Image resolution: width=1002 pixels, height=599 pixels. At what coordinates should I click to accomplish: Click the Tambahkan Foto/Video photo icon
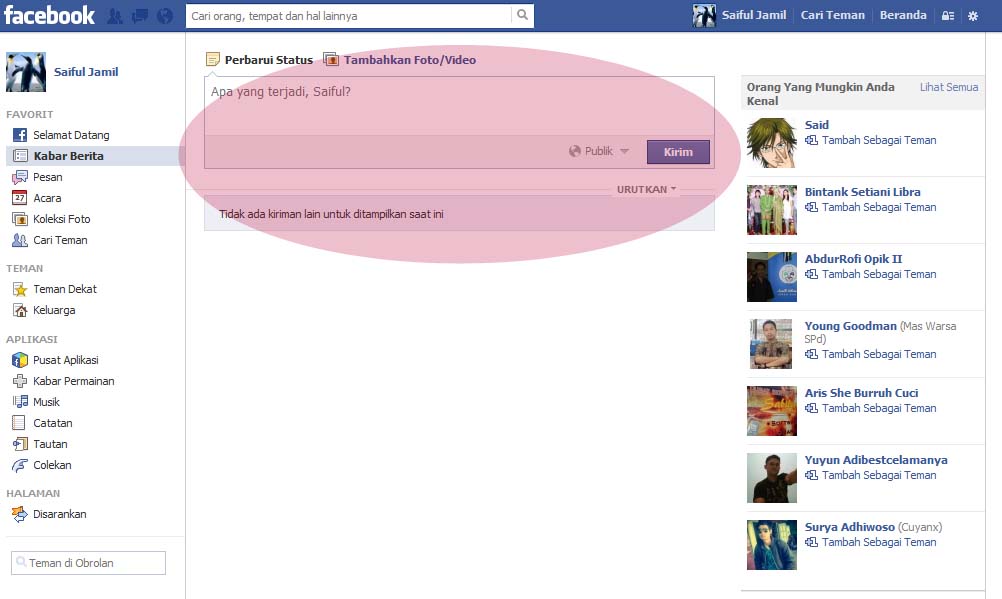point(331,59)
